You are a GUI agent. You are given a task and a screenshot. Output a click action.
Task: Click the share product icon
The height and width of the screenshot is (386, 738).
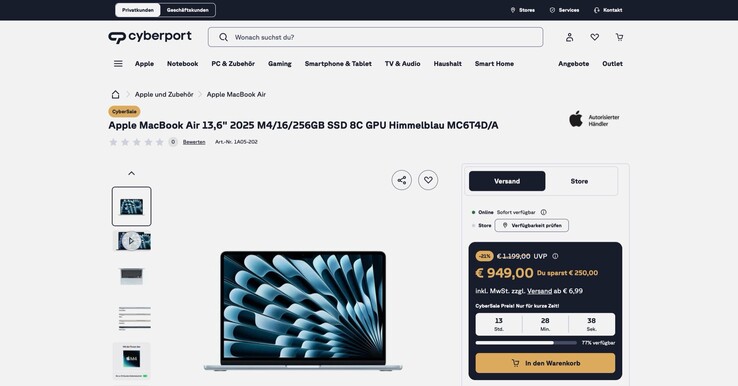tap(401, 180)
